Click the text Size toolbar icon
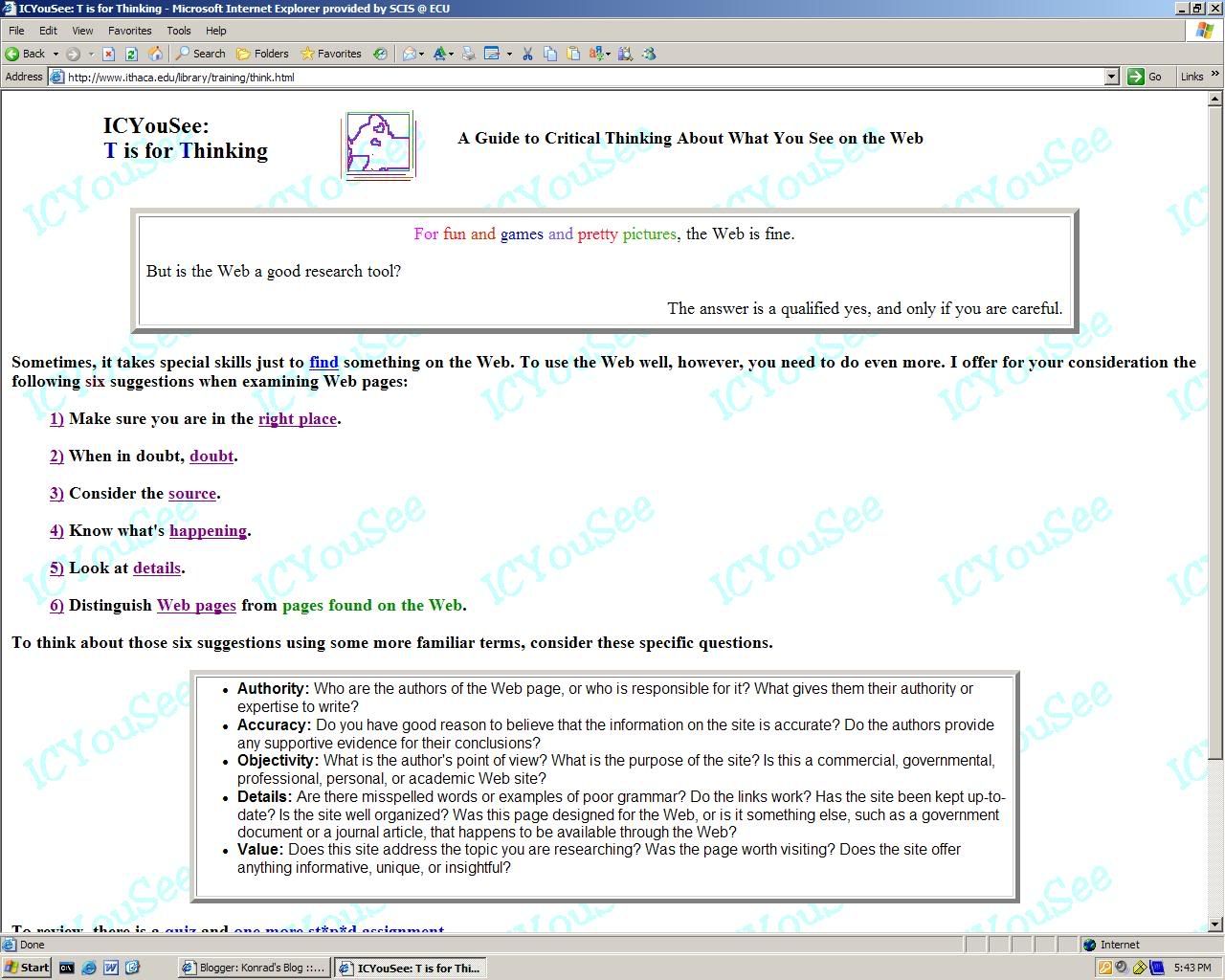Screen dimensions: 1225x980 [439, 54]
